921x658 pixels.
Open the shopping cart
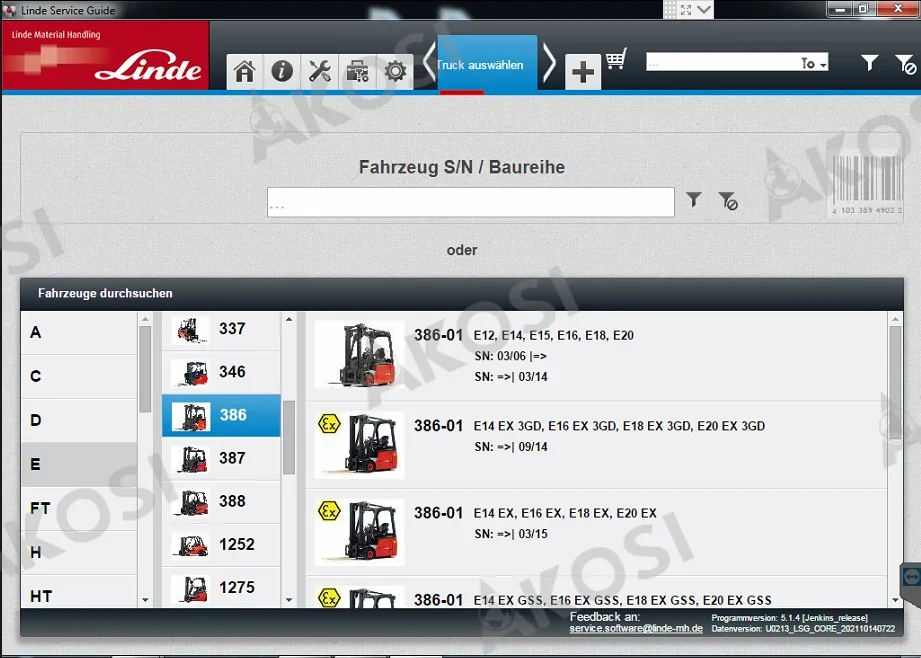click(x=616, y=59)
